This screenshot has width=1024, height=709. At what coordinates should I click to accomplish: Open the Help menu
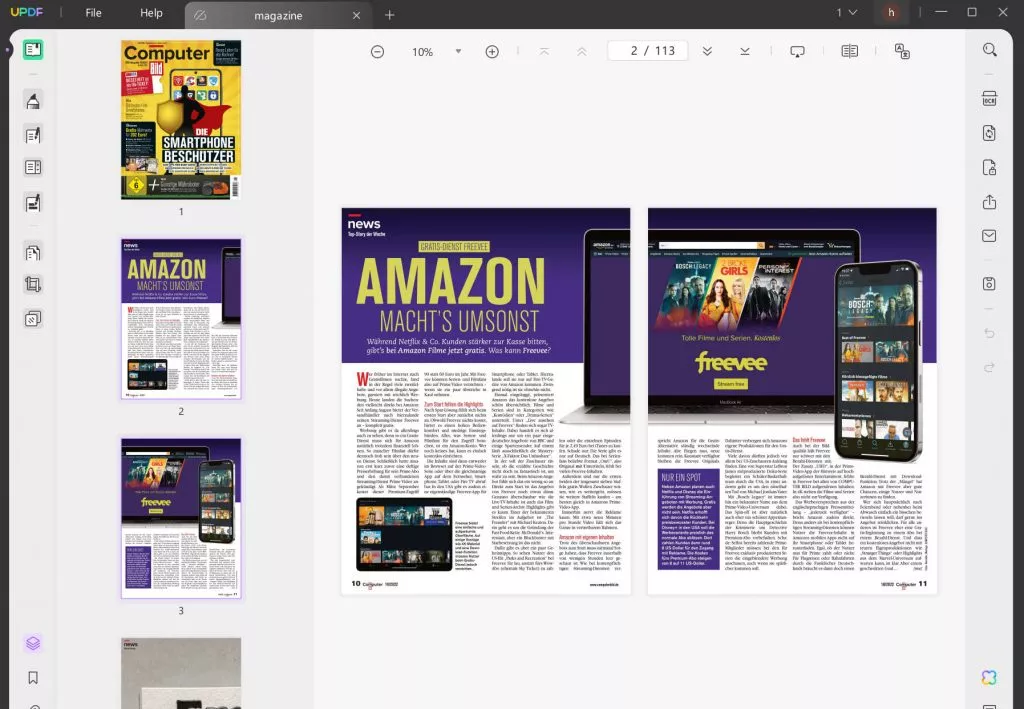pyautogui.click(x=151, y=13)
